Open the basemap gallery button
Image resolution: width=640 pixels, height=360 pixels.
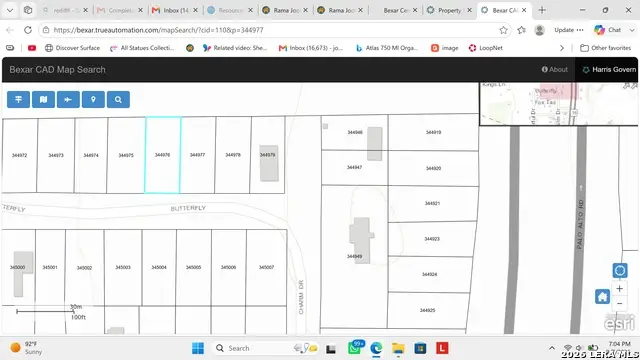pyautogui.click(x=43, y=99)
